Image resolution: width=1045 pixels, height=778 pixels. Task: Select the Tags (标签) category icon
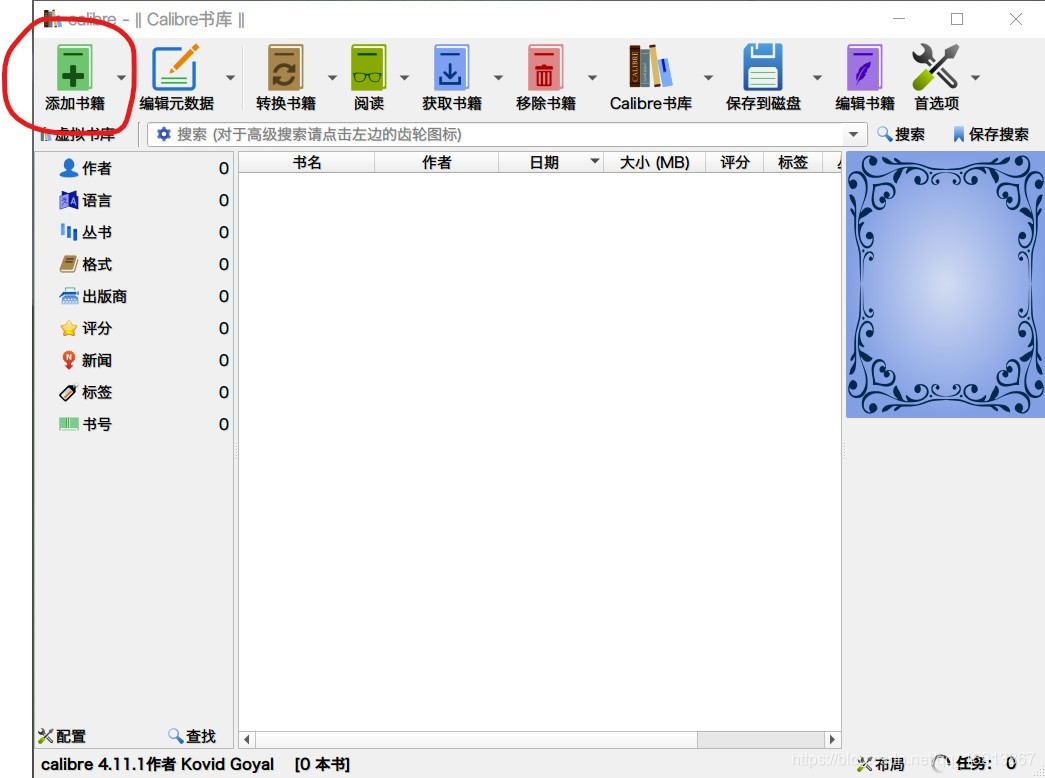[x=69, y=392]
